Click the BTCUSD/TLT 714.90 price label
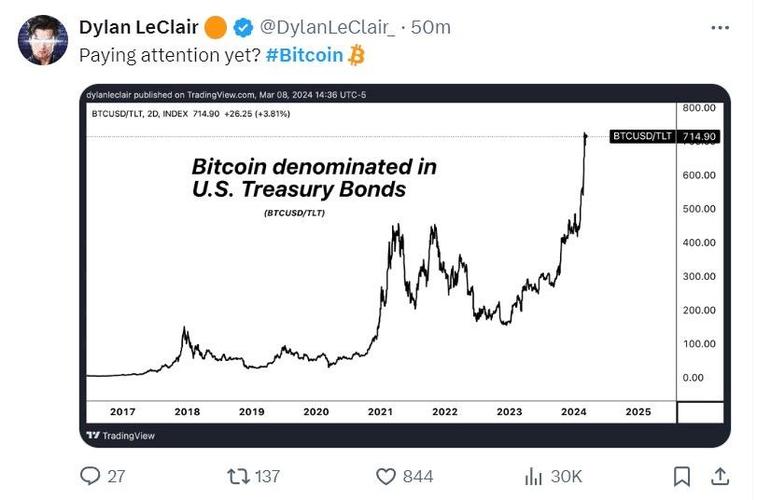Image resolution: width=757 pixels, height=500 pixels. tap(665, 137)
